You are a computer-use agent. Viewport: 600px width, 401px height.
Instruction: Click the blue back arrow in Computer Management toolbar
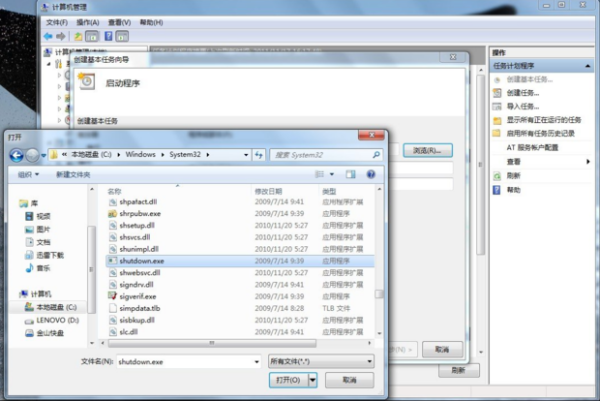[x=48, y=36]
